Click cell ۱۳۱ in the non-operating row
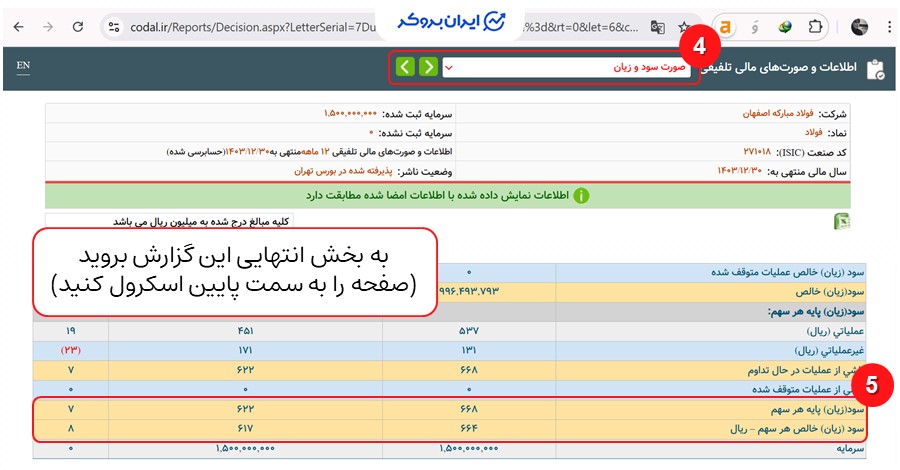This screenshot has width=900, height=470. [469, 350]
